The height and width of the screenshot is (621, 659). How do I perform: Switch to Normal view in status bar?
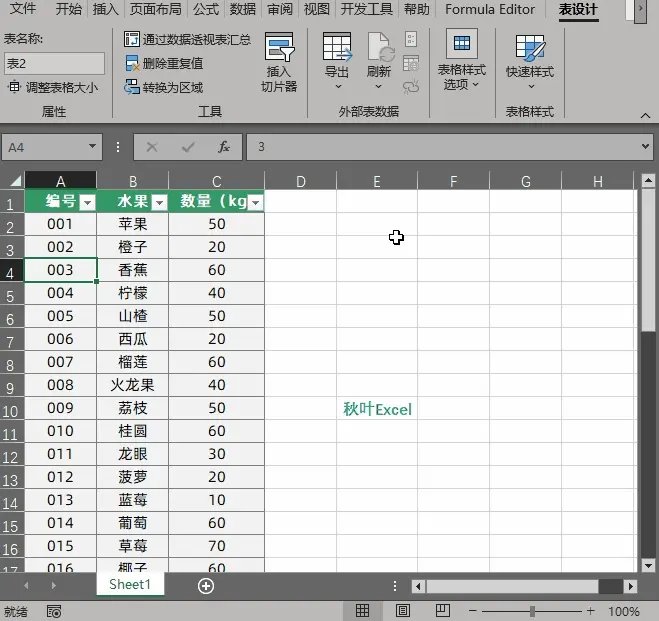(362, 610)
